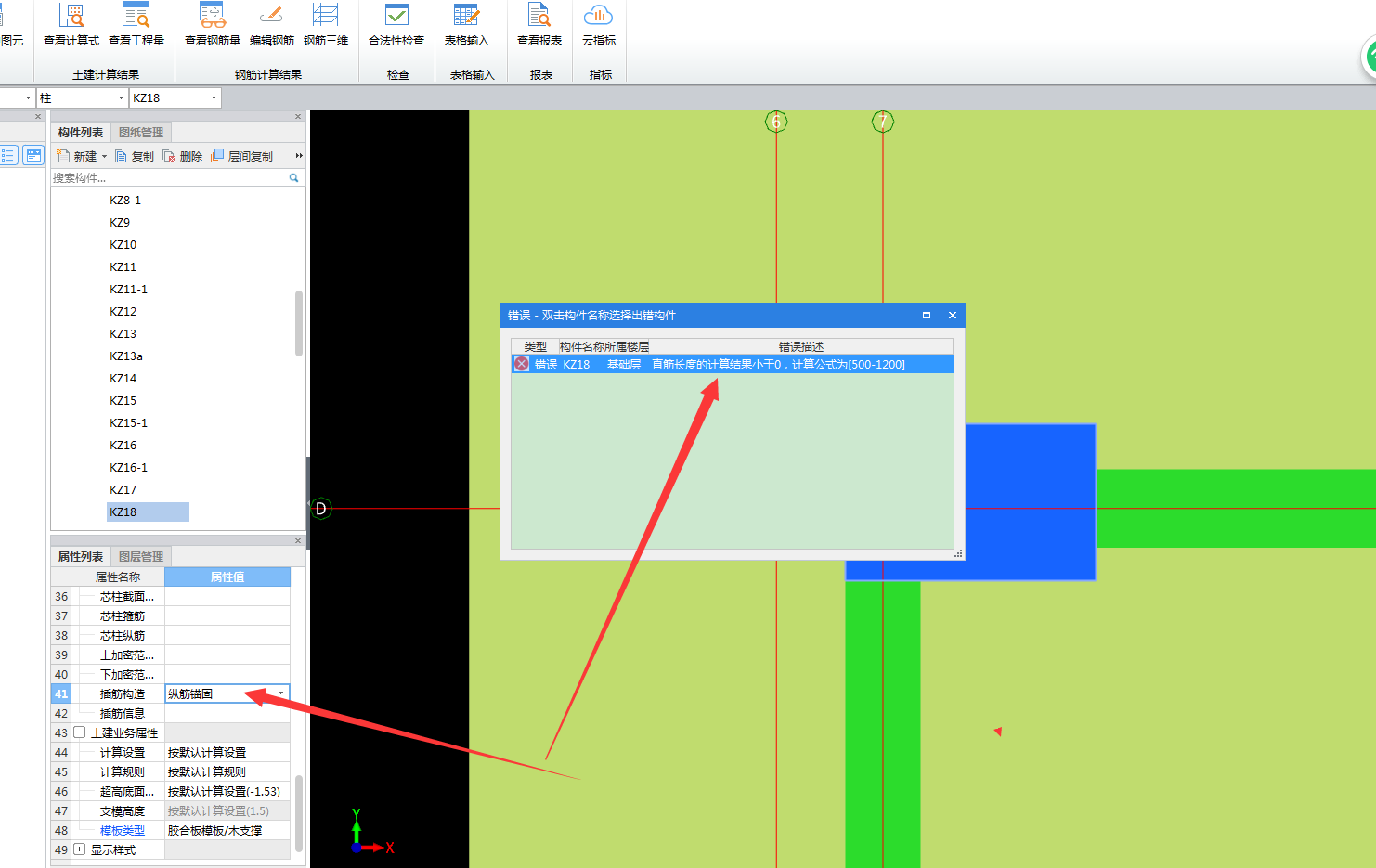Open 查看工程量 tool

pyautogui.click(x=136, y=25)
